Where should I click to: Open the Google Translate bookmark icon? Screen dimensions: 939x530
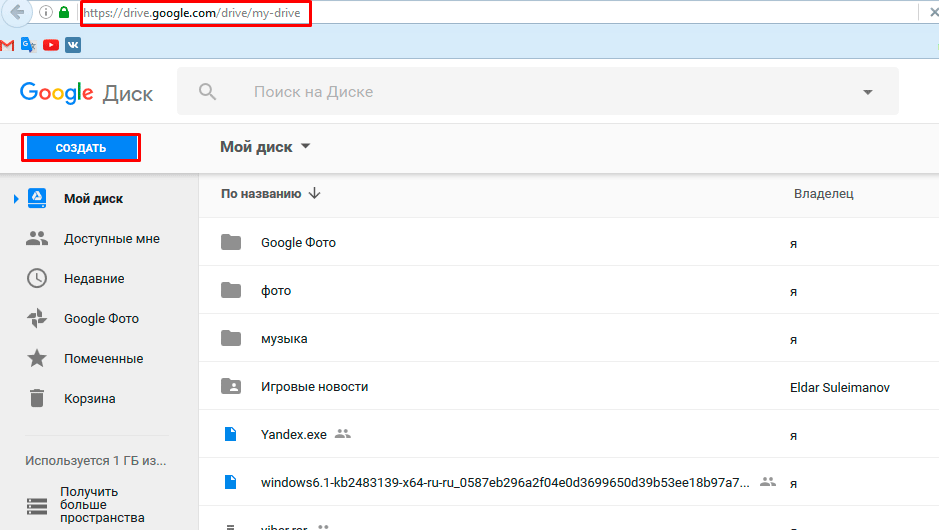click(28, 45)
